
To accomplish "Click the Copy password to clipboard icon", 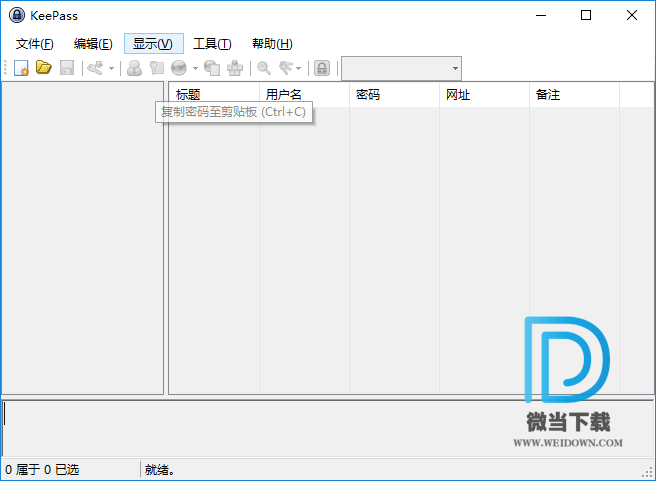I will pos(156,68).
